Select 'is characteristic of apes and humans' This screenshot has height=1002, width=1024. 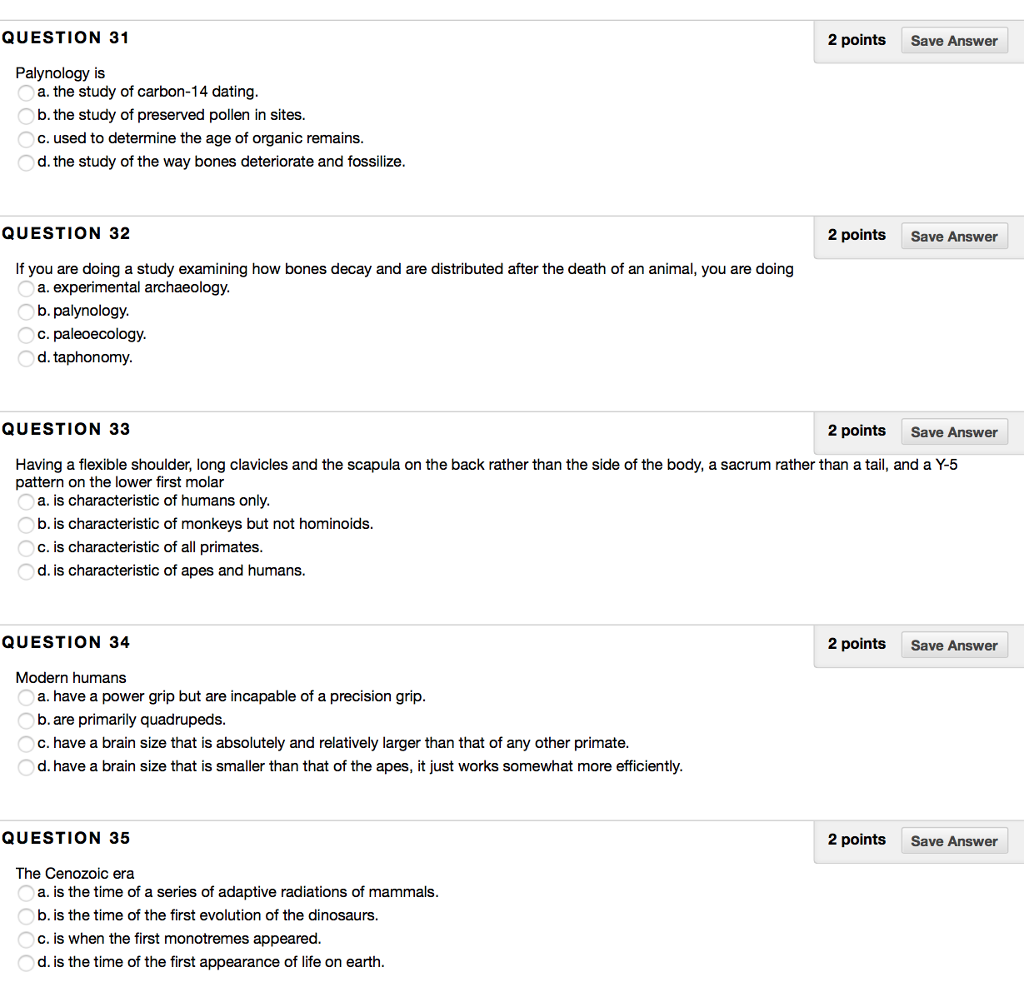(25, 572)
